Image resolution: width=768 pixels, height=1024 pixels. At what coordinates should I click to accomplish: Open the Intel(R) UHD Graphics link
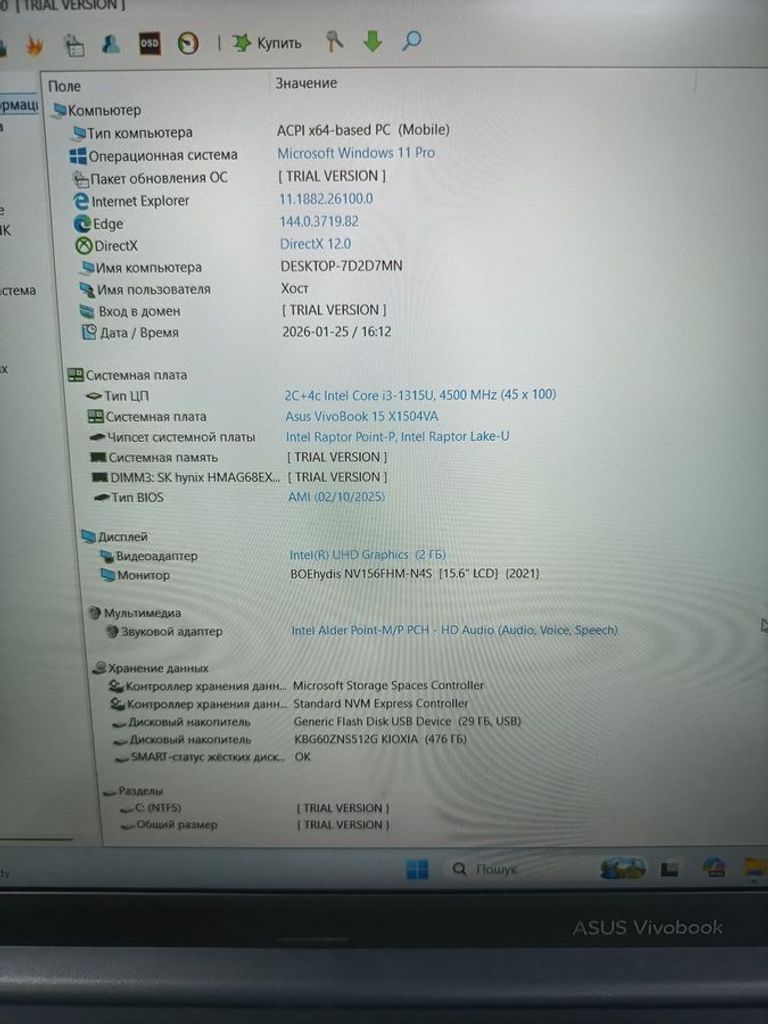[368, 554]
